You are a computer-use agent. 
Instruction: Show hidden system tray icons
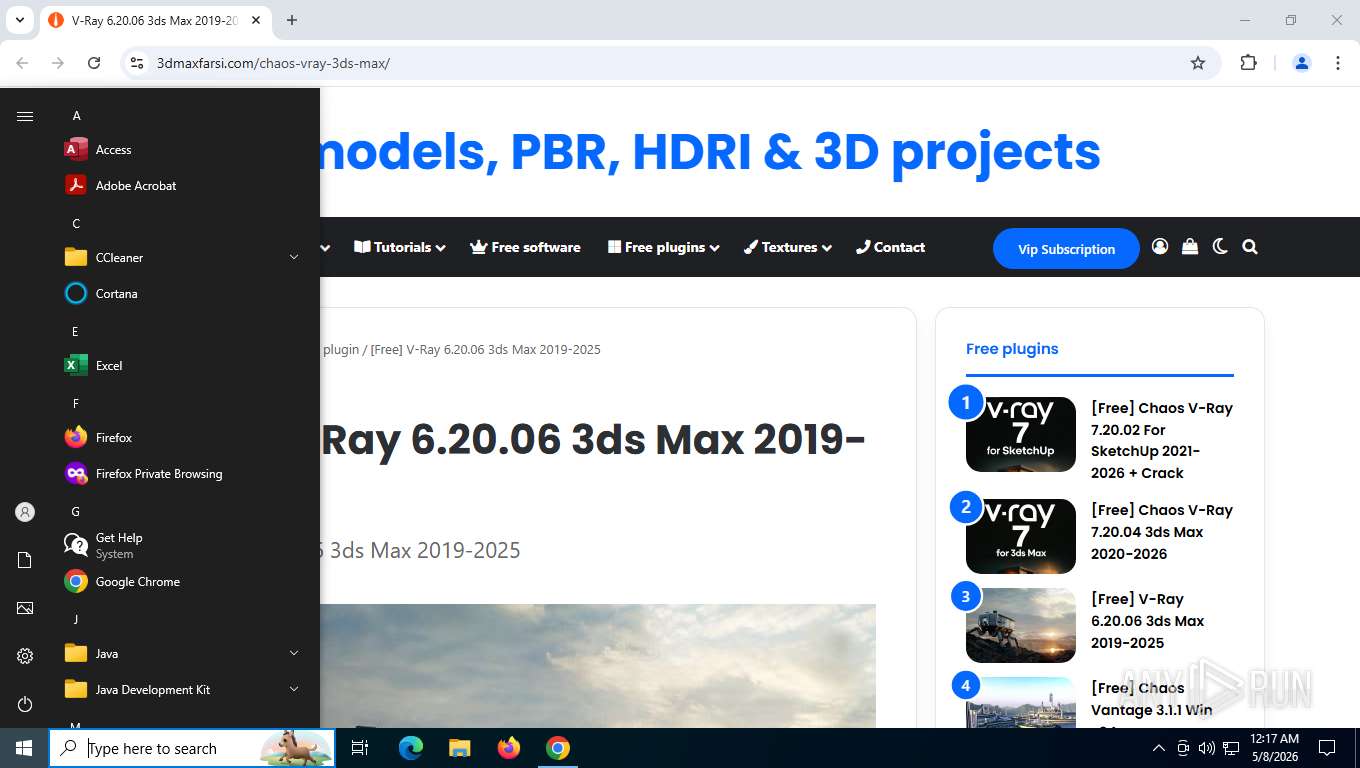click(1159, 748)
